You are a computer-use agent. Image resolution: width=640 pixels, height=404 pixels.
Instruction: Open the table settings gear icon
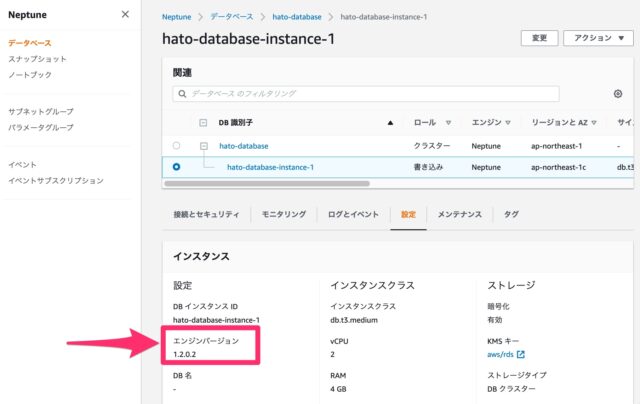(x=618, y=94)
